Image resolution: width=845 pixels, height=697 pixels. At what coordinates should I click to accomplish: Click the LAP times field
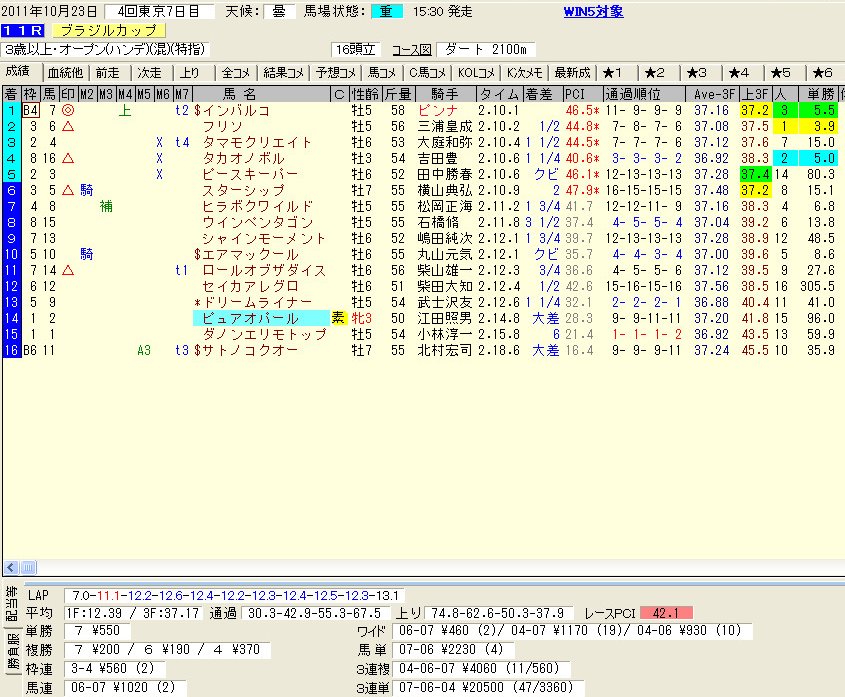(234, 596)
